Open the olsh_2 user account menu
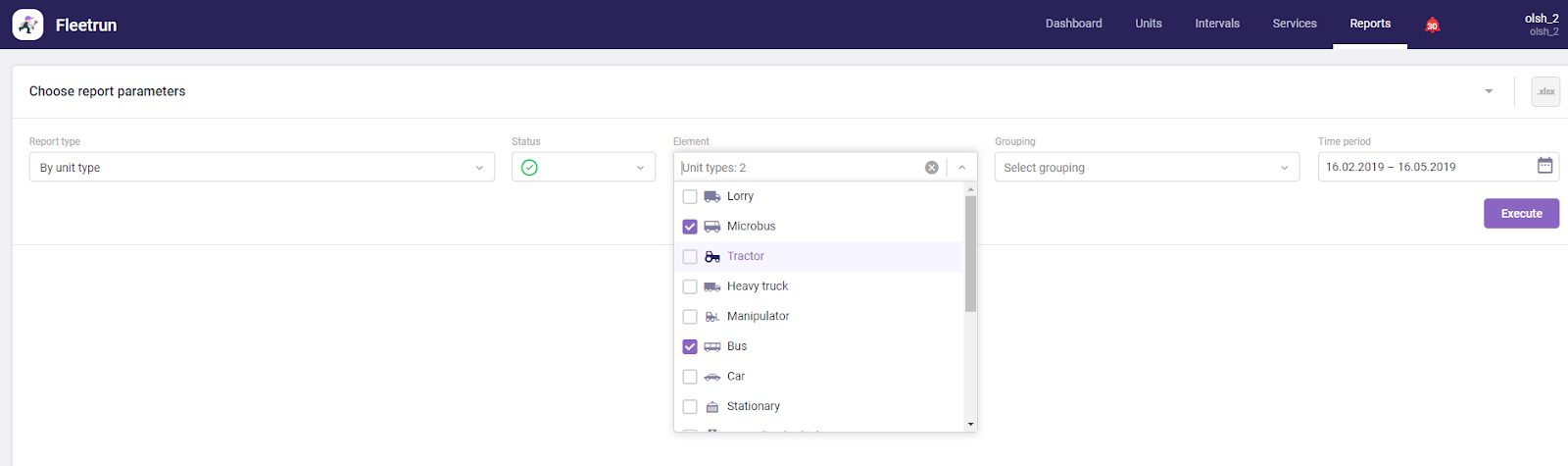The width and height of the screenshot is (1568, 466). point(1541,25)
